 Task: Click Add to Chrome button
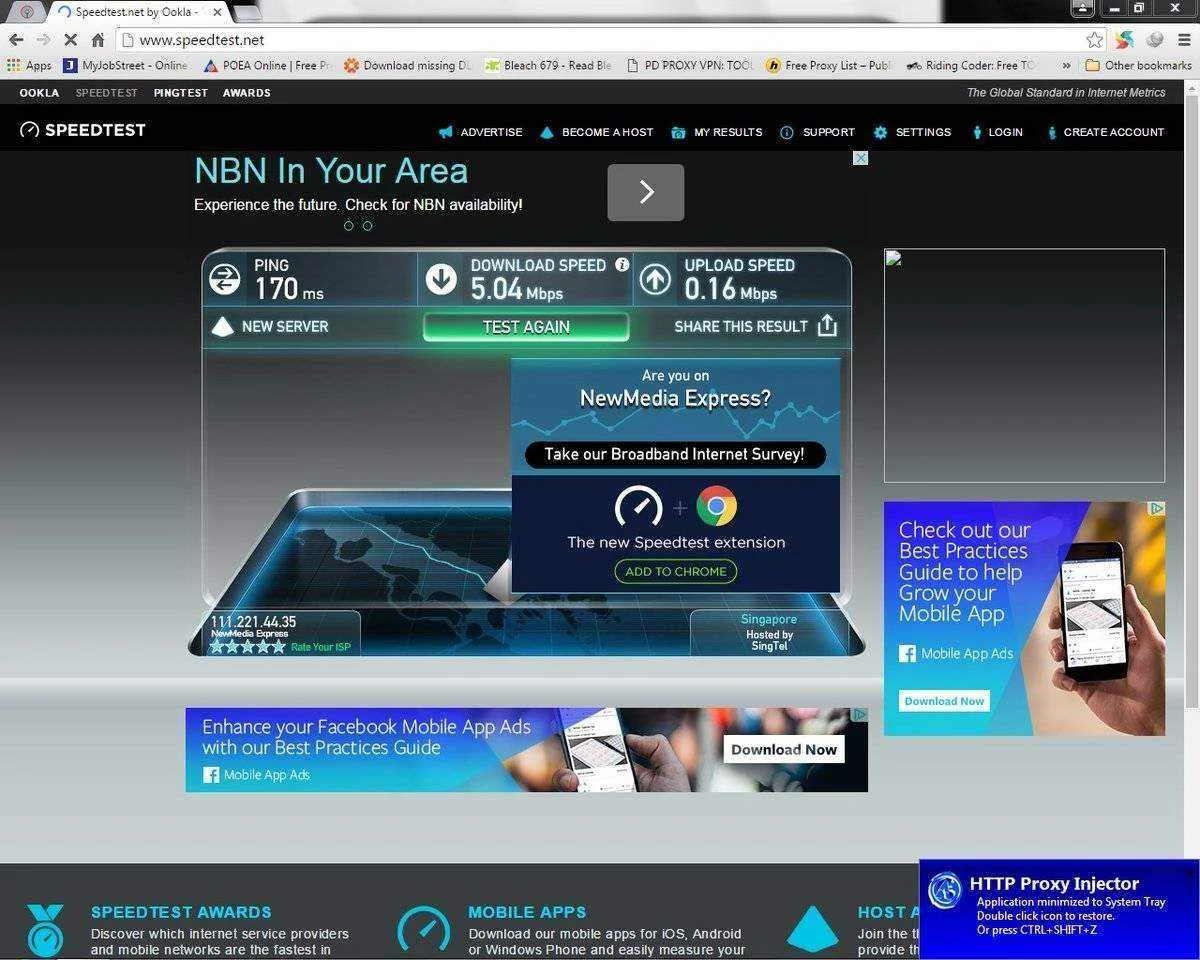tap(676, 572)
